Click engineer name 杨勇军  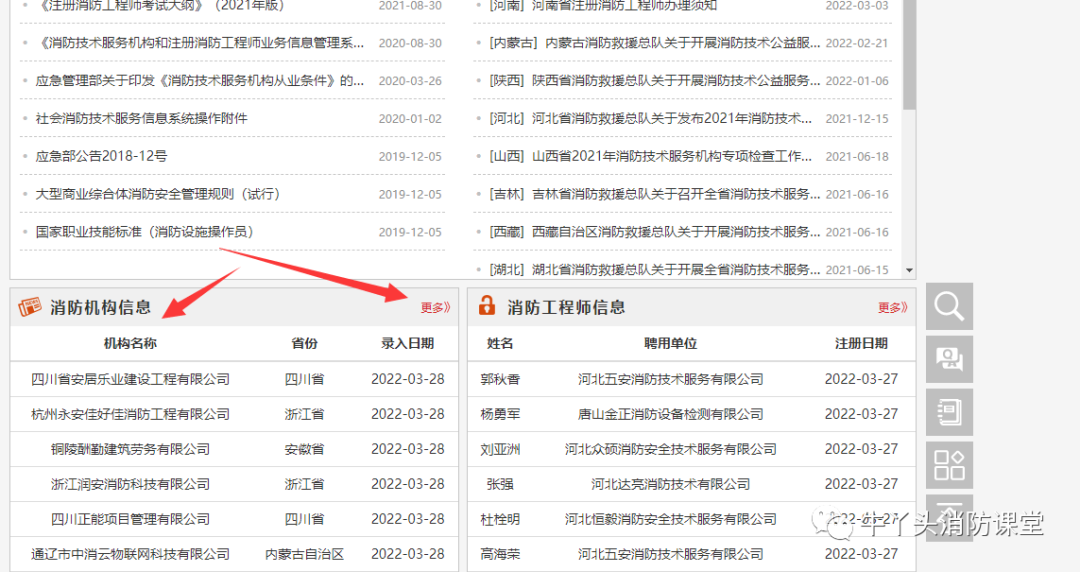click(500, 414)
